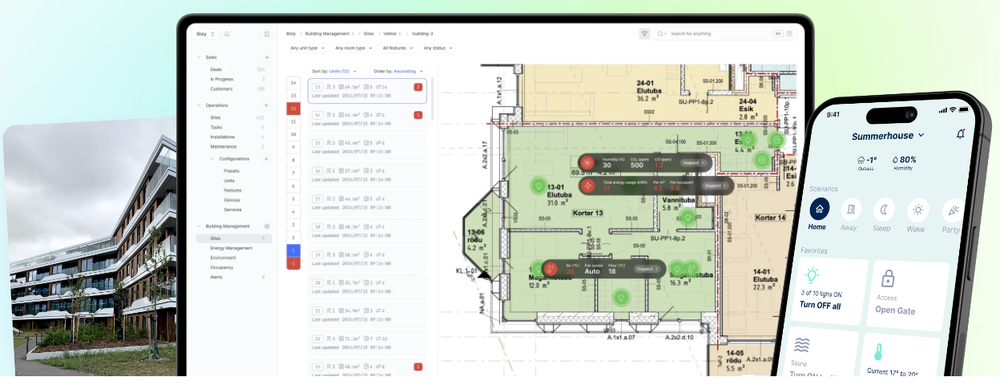
Task: Select unit 13 card in list
Action: (367, 91)
